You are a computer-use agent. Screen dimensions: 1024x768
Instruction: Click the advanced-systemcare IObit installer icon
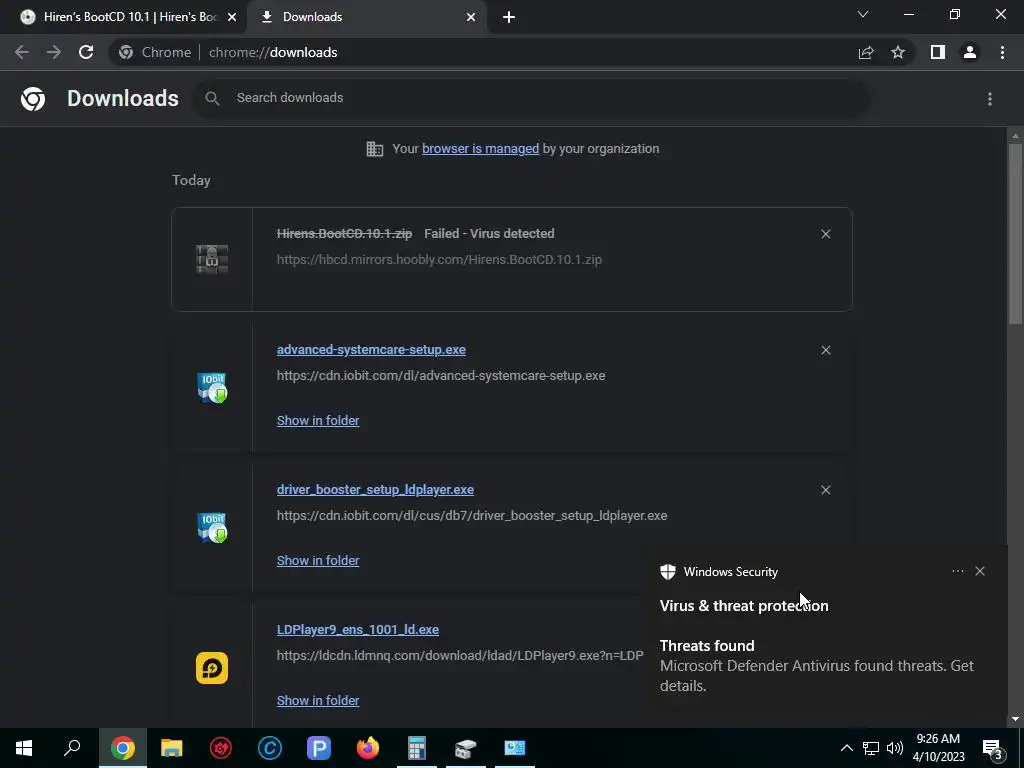tap(212, 388)
